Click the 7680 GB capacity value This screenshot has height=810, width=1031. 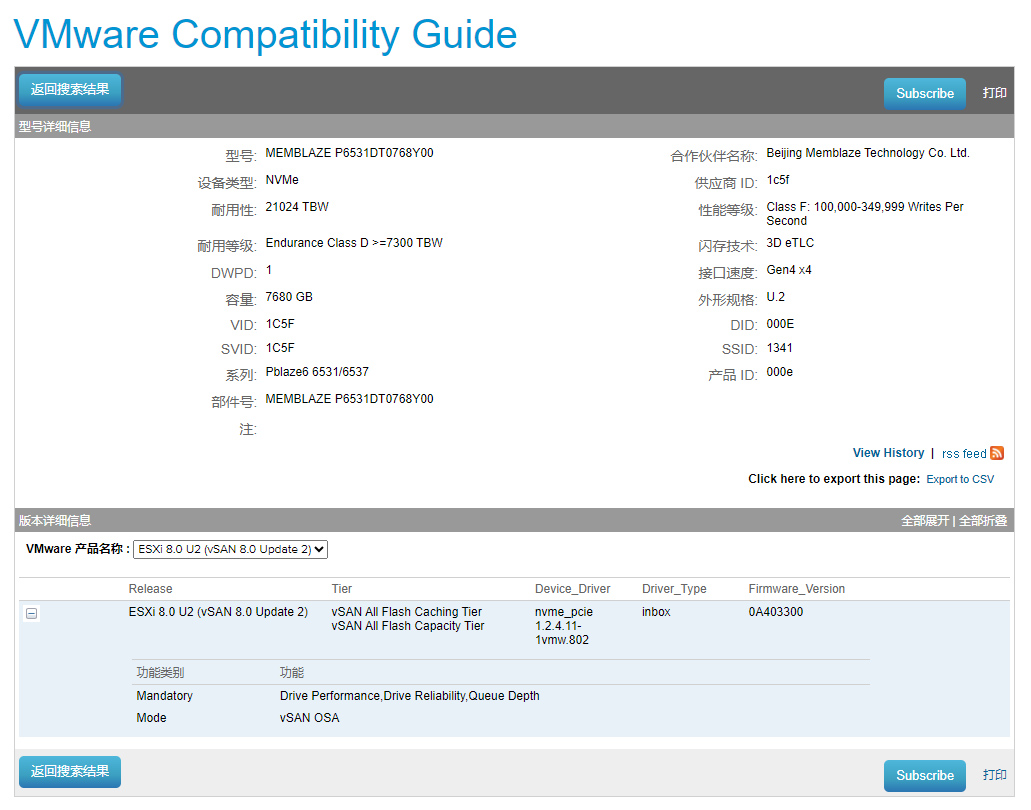point(289,297)
